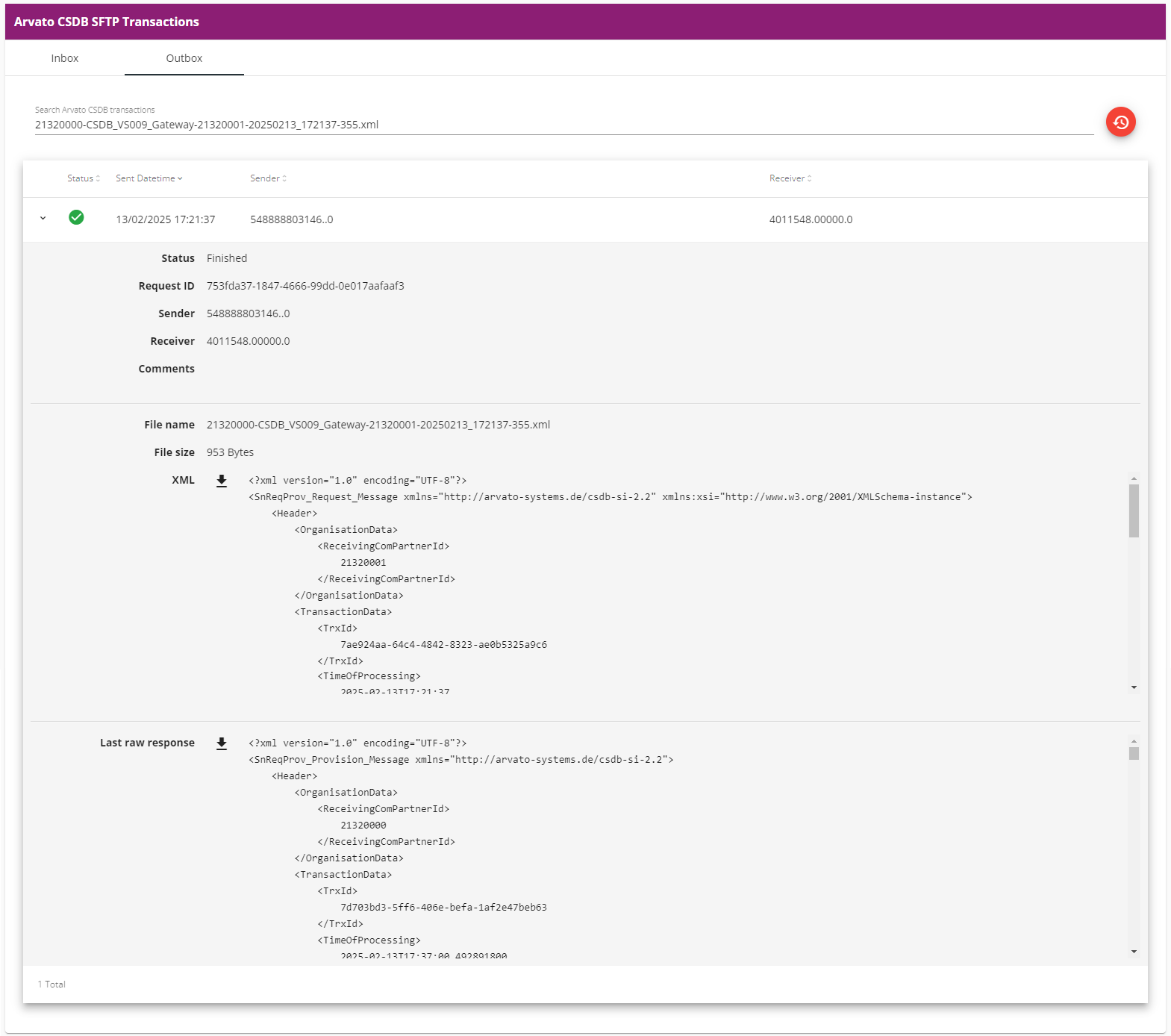Viewport: 1171px width, 1036px height.
Task: Click raw response pane scrollbar thumb
Action: pos(1134,753)
